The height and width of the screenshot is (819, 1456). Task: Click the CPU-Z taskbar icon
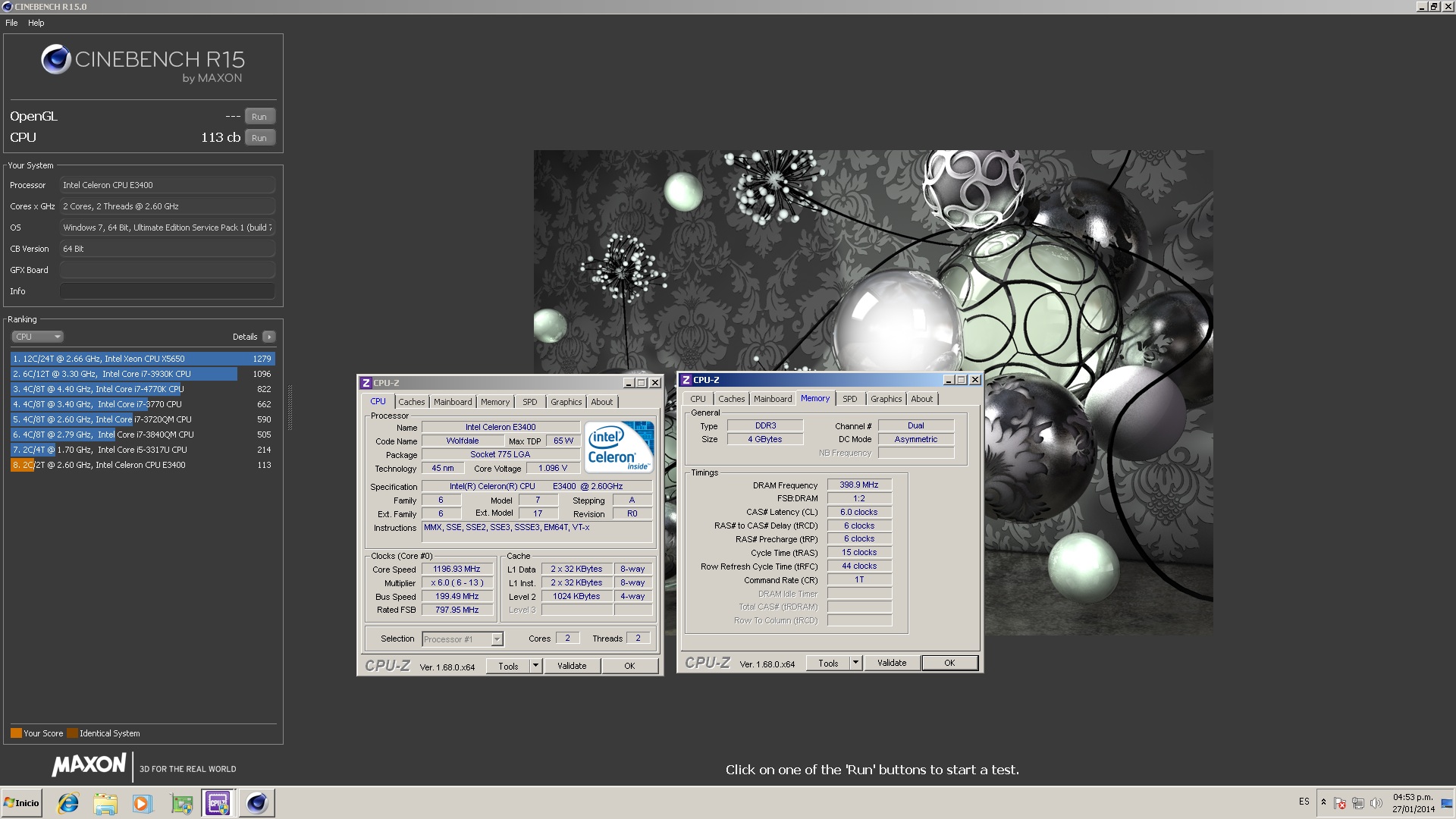click(218, 803)
